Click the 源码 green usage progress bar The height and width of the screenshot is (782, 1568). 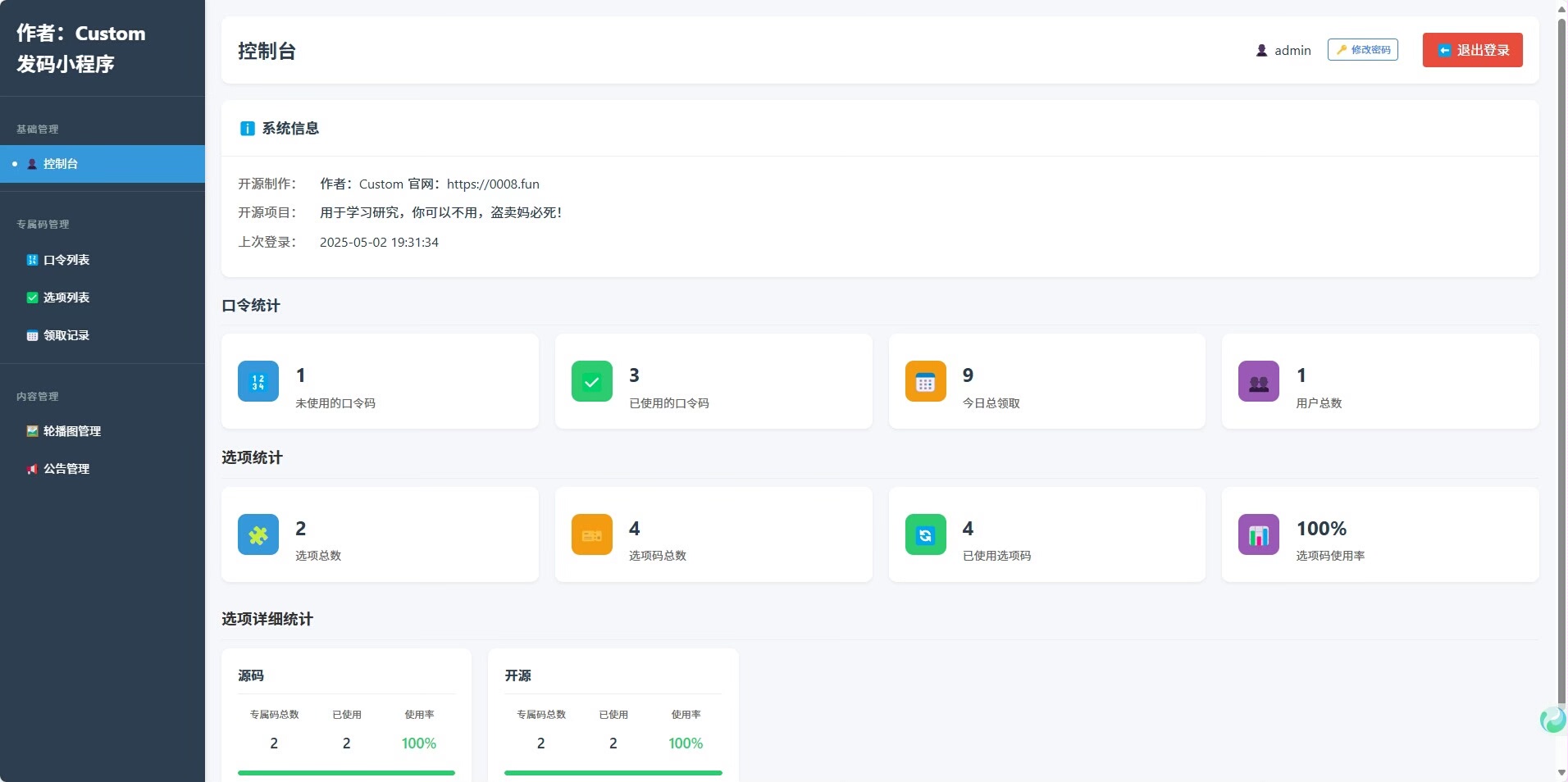346,772
